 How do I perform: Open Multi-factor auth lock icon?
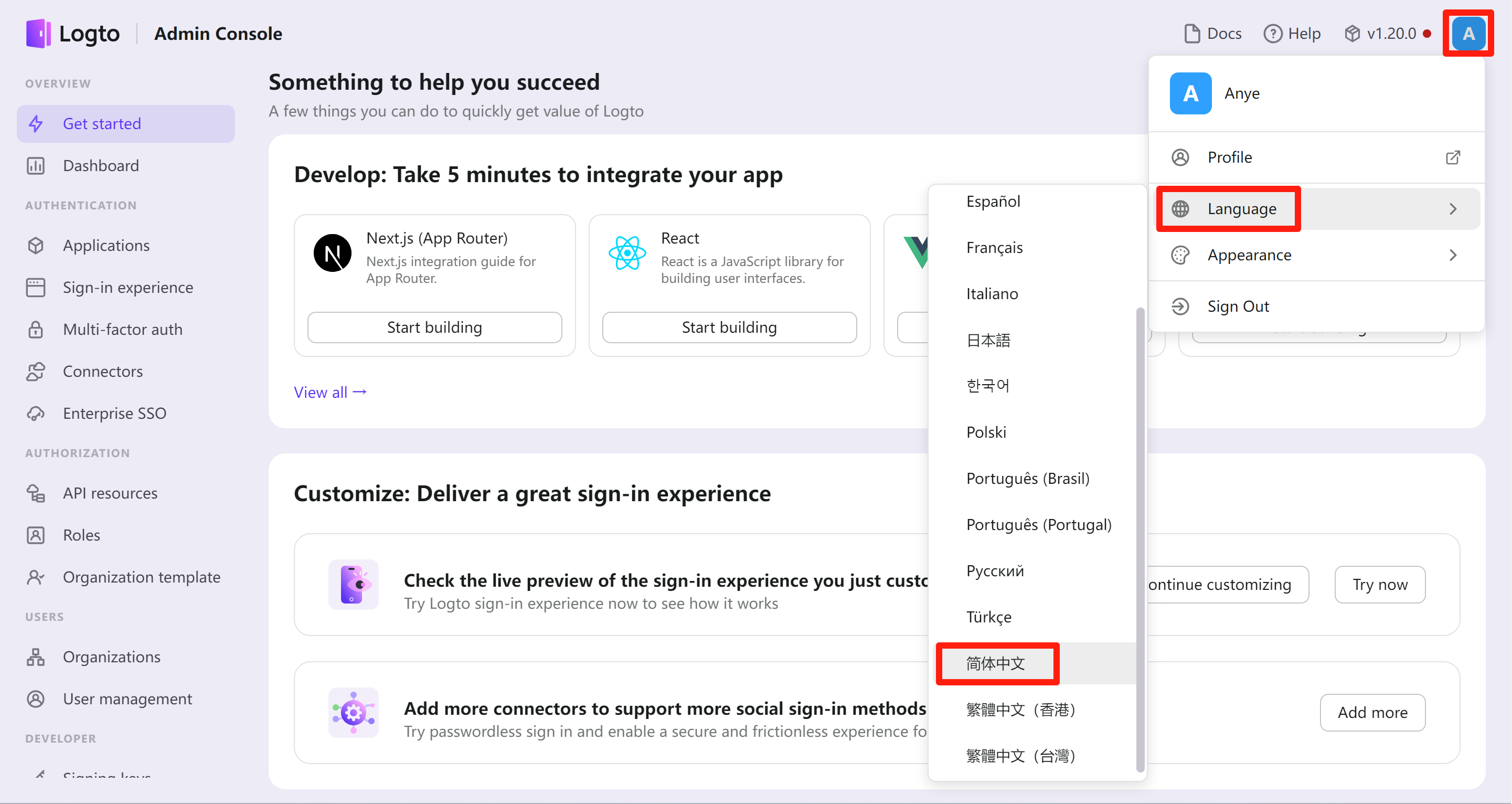point(36,330)
